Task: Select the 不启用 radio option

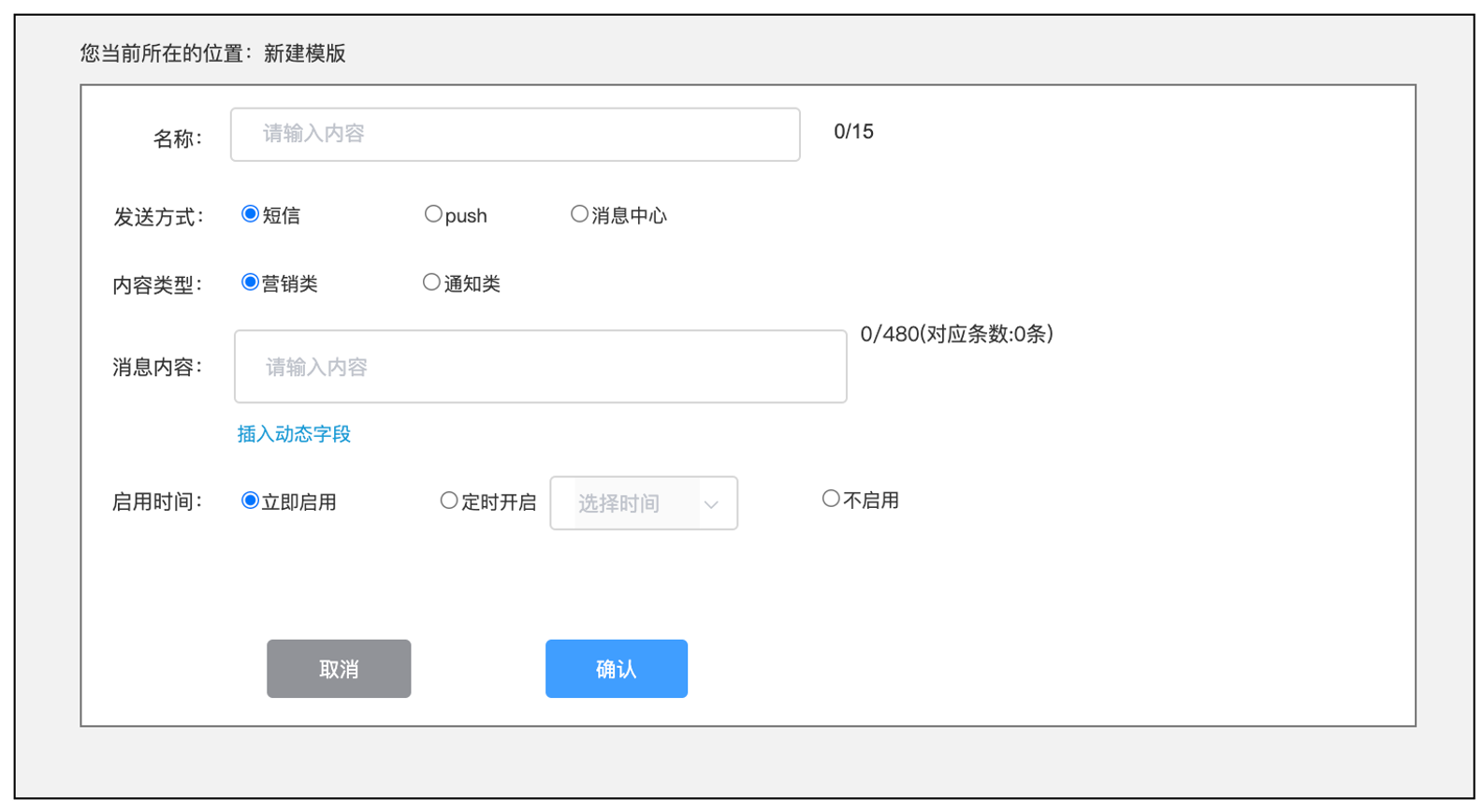Action: tap(831, 499)
